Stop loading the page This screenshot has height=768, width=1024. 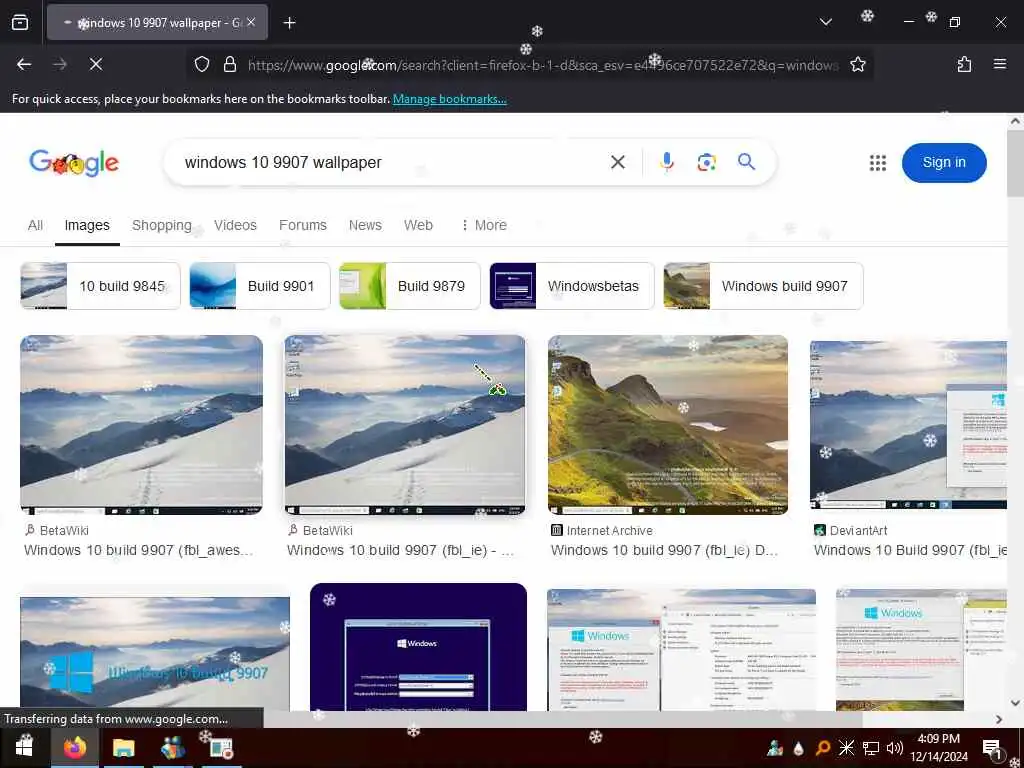pyautogui.click(x=96, y=64)
